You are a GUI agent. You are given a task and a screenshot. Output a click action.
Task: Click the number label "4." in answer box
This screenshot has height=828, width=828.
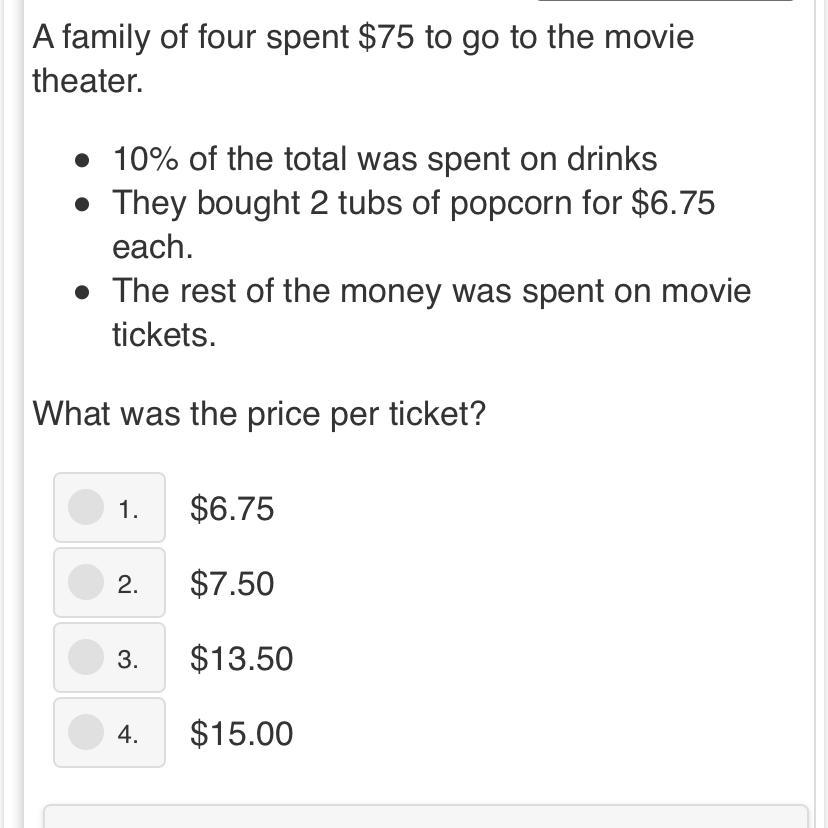click(x=127, y=735)
